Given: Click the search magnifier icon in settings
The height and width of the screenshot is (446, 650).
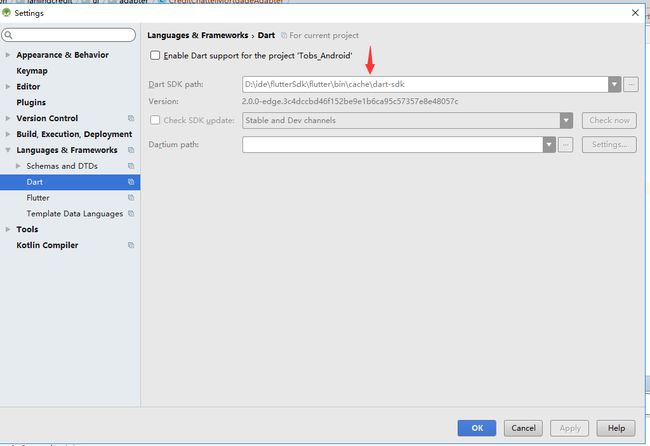Looking at the screenshot, I should (8, 35).
